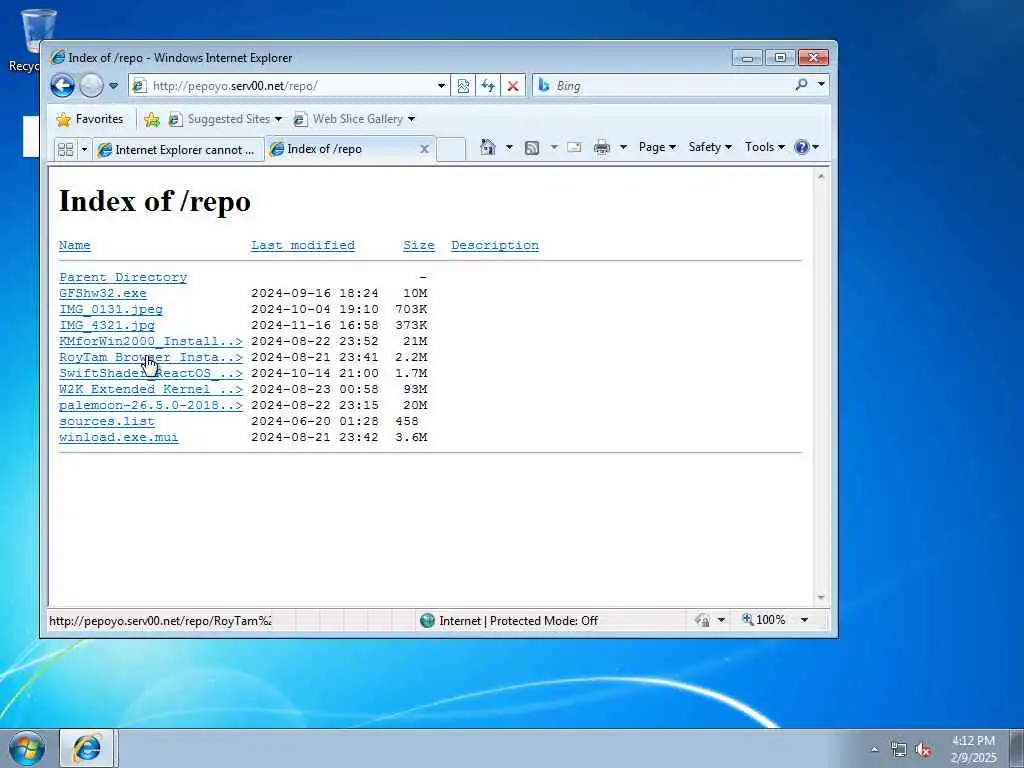
Task: Open the IMG_4321.jpg link
Action: 107,325
